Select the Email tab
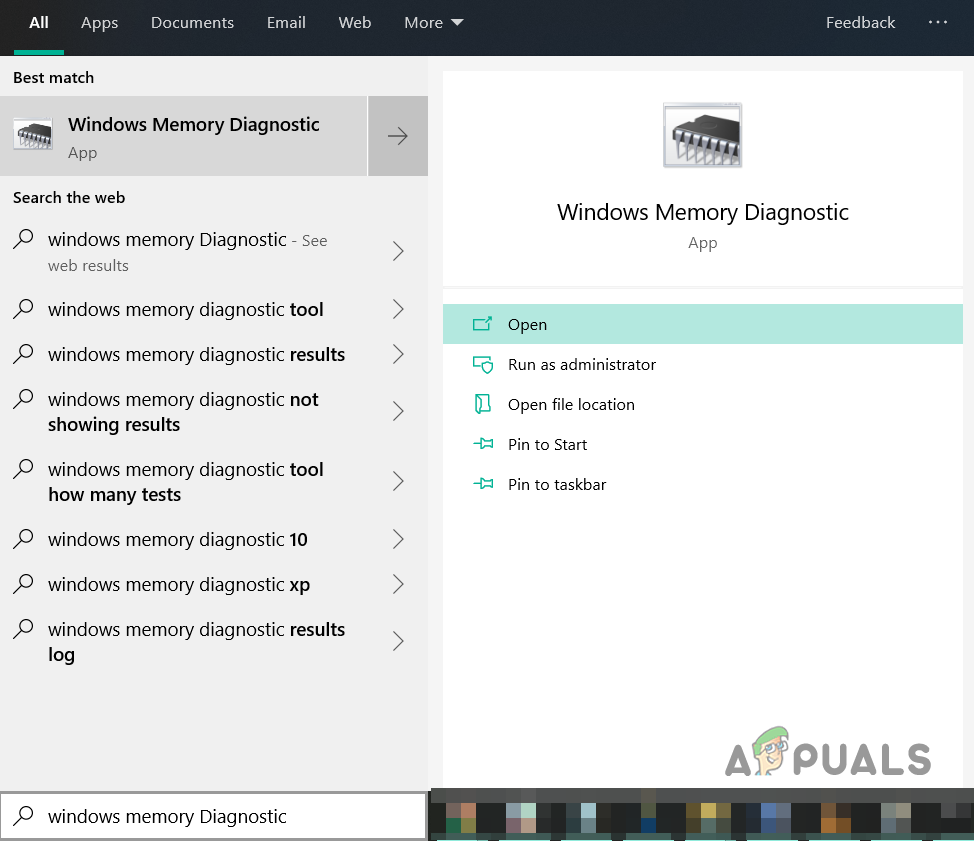This screenshot has height=842, width=974. pos(286,23)
